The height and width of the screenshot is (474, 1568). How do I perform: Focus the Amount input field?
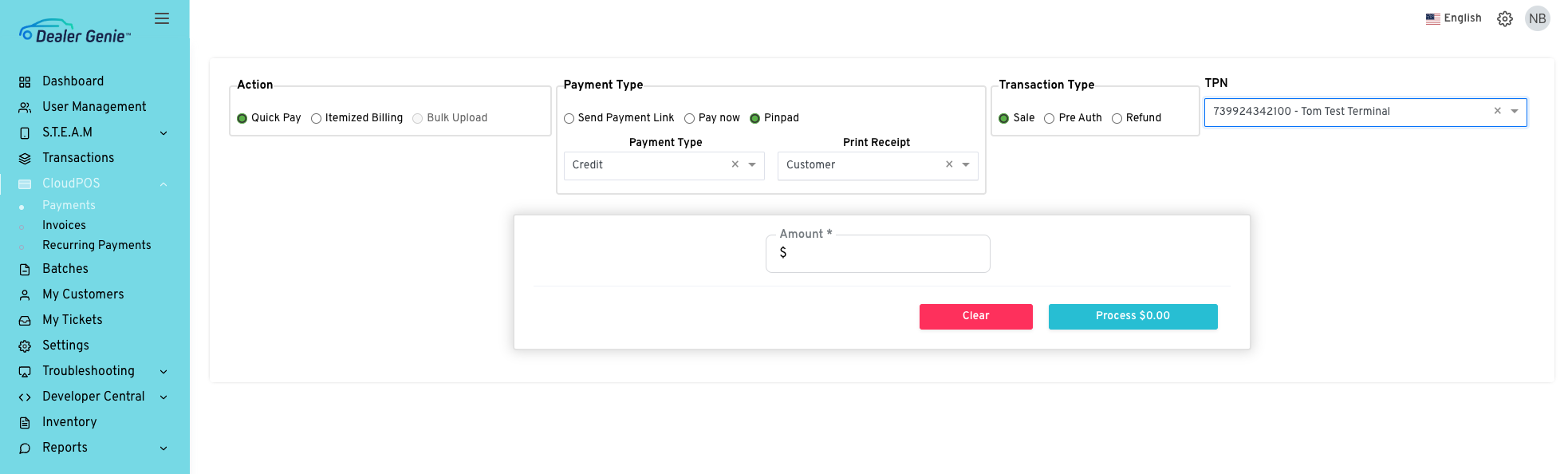click(877, 253)
